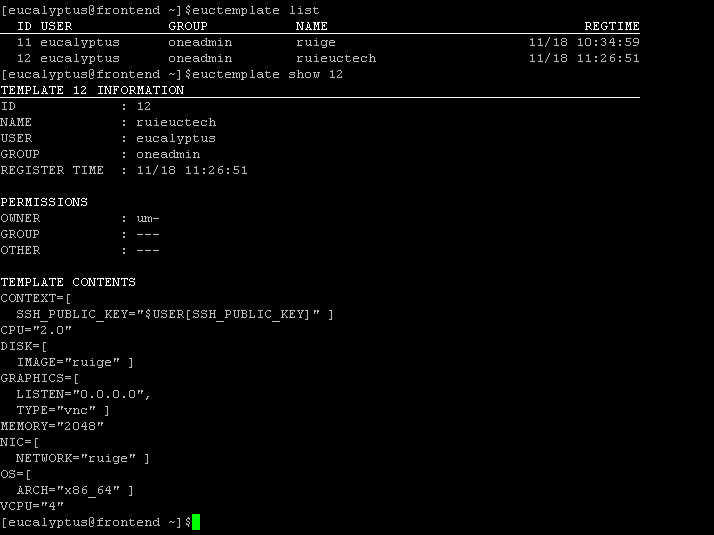The width and height of the screenshot is (714, 535).
Task: Click 'ruieuctech' in the template list row
Action: click(x=336, y=58)
